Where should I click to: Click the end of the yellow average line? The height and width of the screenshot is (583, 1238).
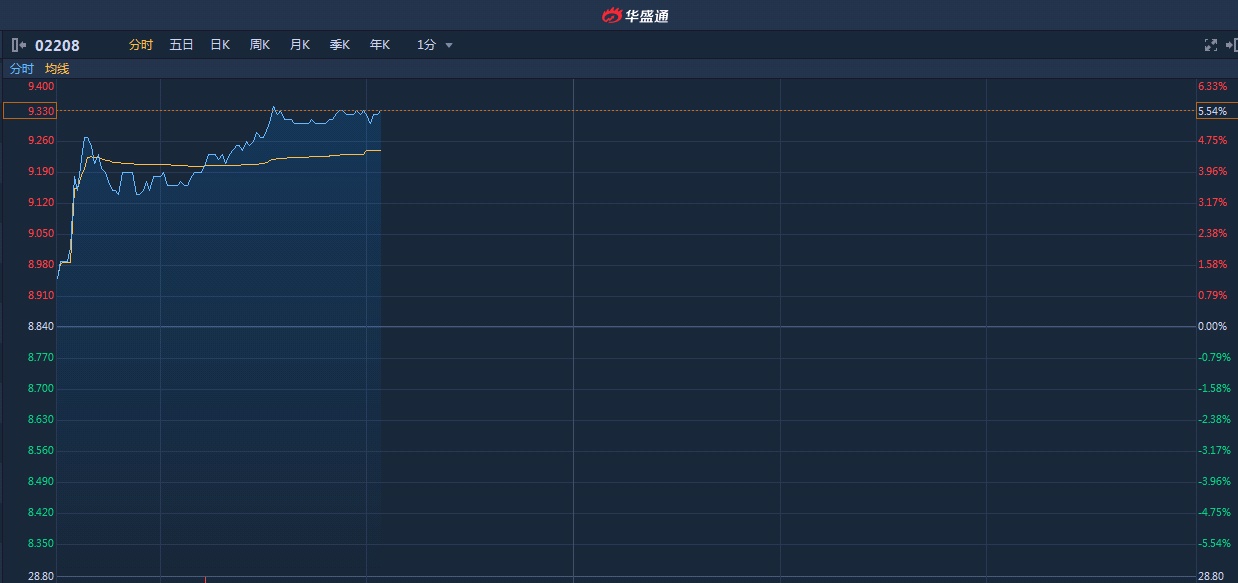tap(380, 150)
